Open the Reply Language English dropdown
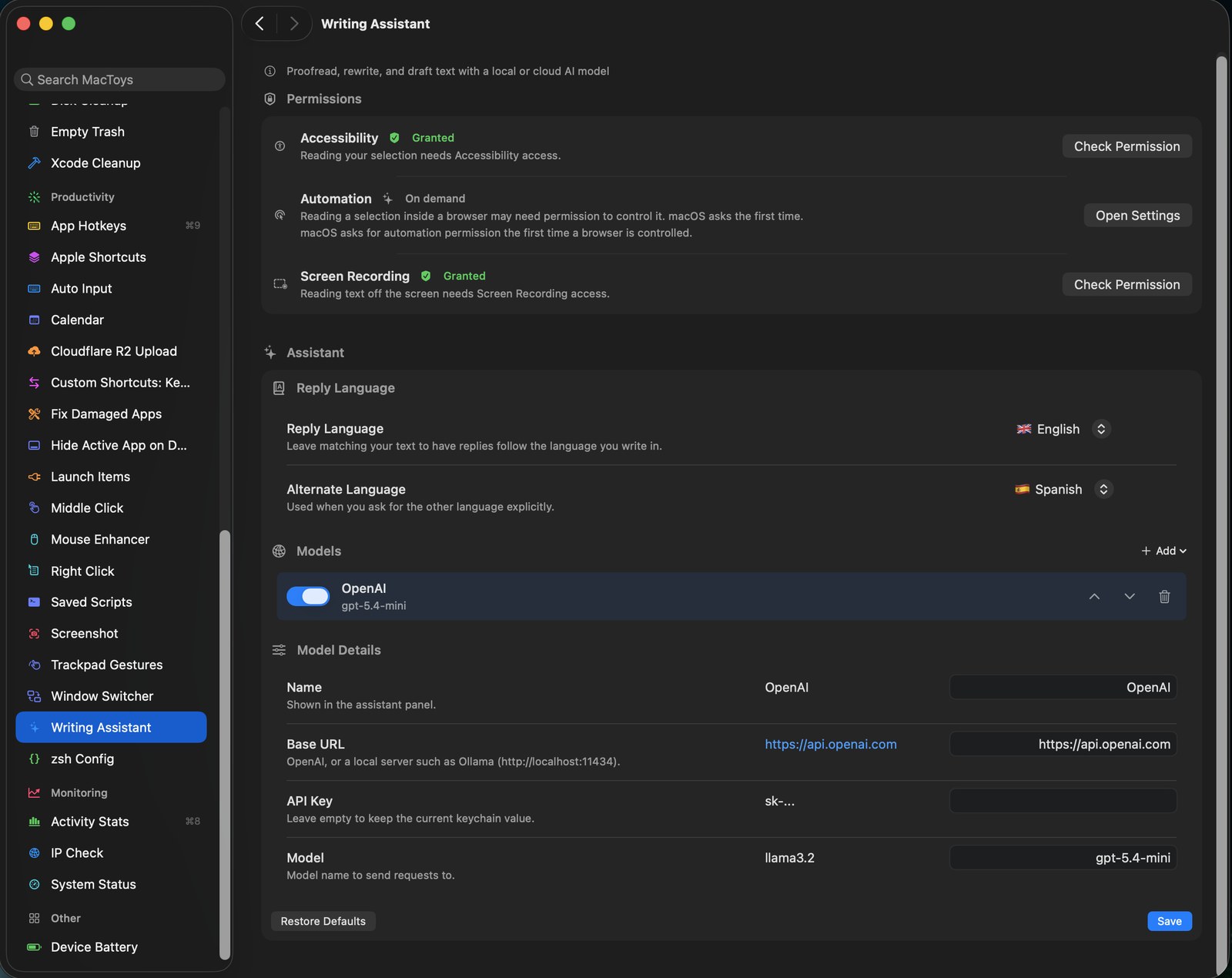1232x978 pixels. tap(1063, 429)
